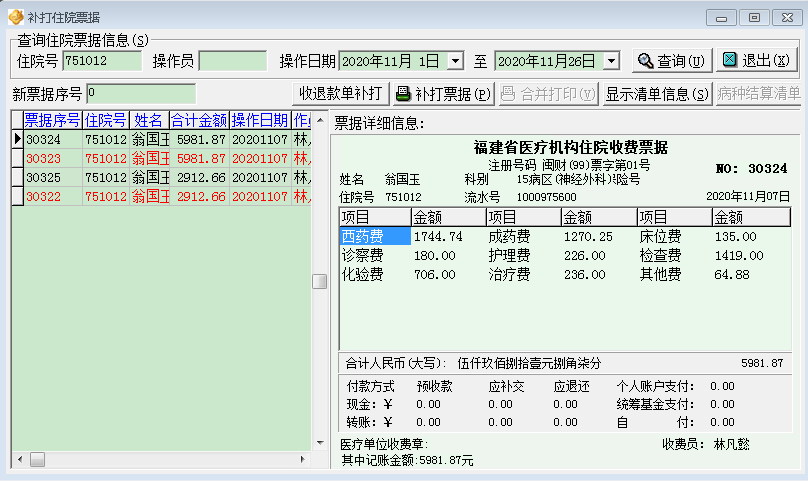Image resolution: width=808 pixels, height=481 pixels.
Task: Click the printer icon on 补打票据
Action: 403,94
